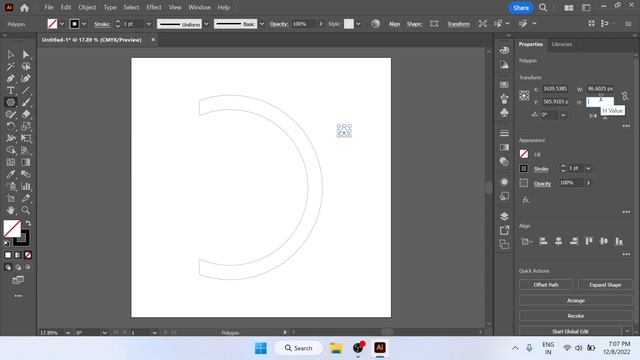Click the Offset Path button
The height and width of the screenshot is (360, 640).
click(x=546, y=284)
